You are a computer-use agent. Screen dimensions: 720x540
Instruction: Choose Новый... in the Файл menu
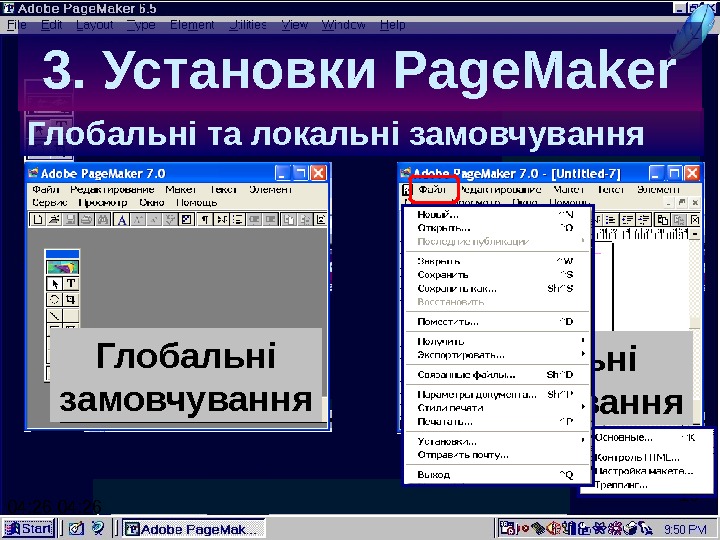(497, 214)
